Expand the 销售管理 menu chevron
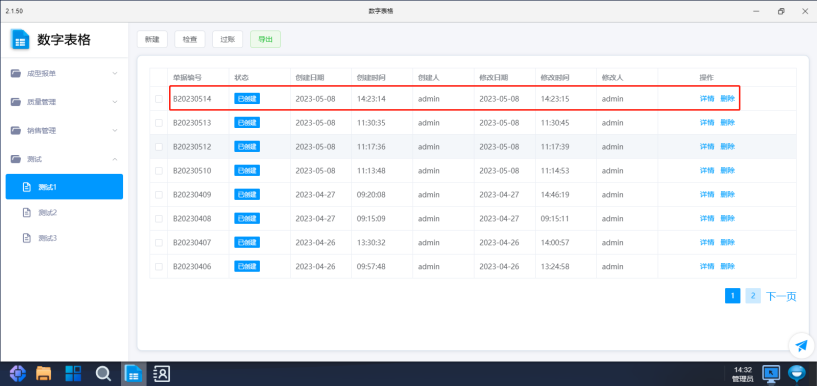 point(115,130)
